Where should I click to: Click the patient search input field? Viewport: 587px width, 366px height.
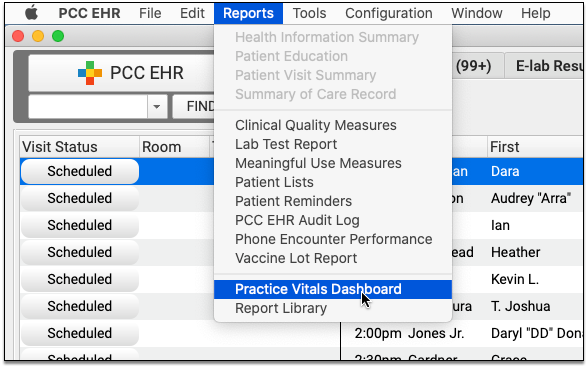point(88,107)
